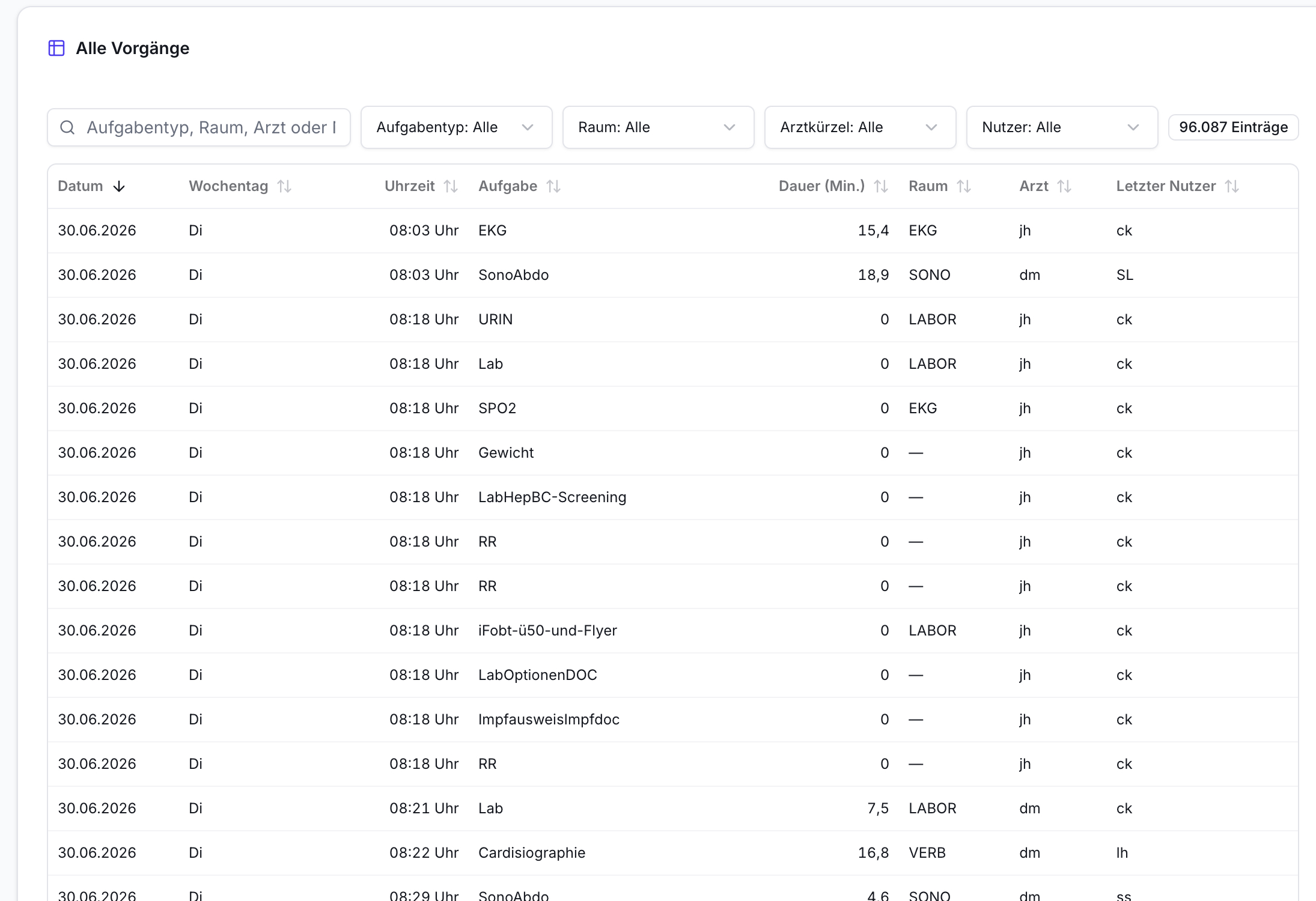Viewport: 1316px width, 901px height.
Task: Sort by Raum column arrows
Action: tap(964, 186)
